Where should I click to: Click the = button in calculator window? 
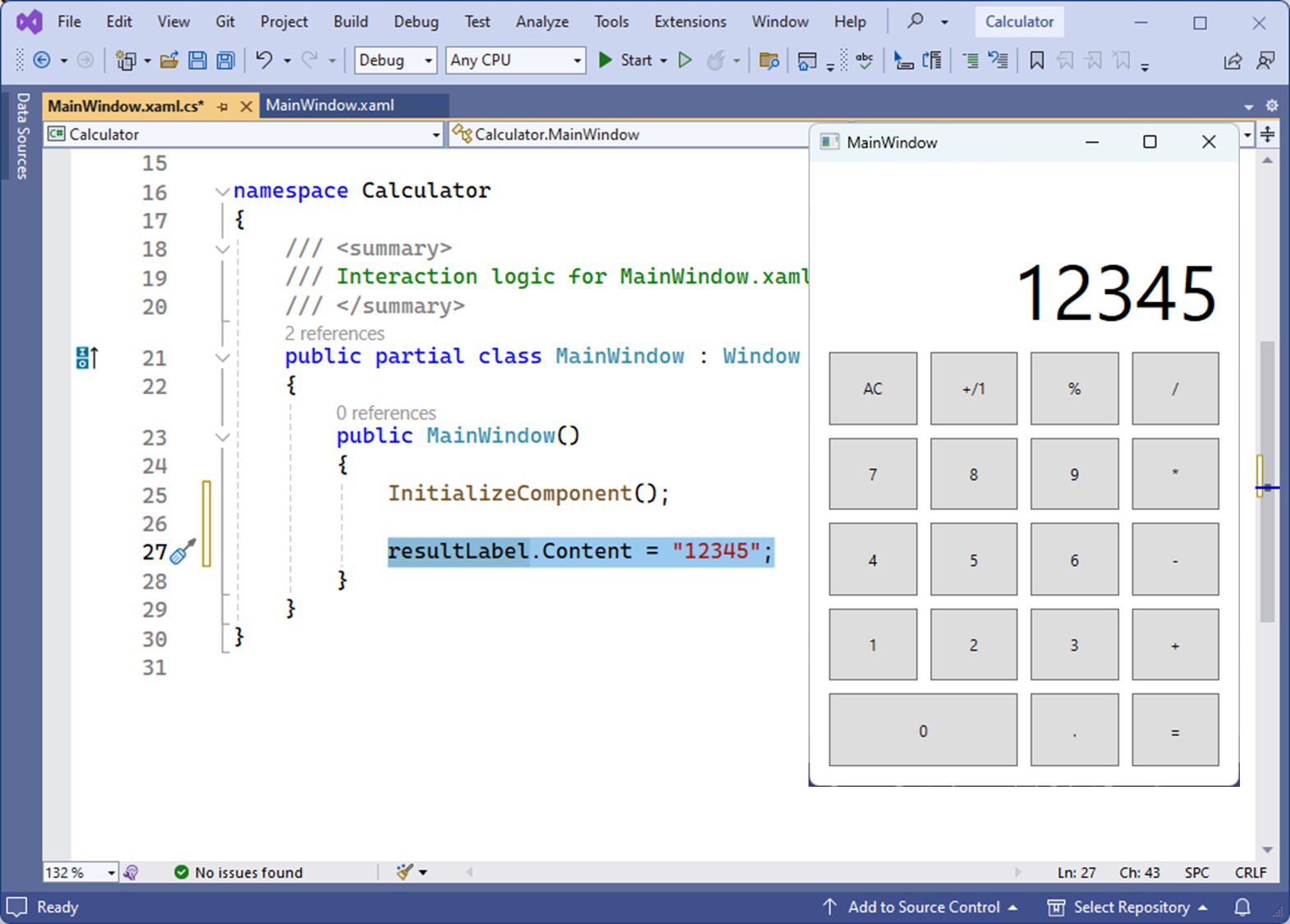[x=1175, y=730]
